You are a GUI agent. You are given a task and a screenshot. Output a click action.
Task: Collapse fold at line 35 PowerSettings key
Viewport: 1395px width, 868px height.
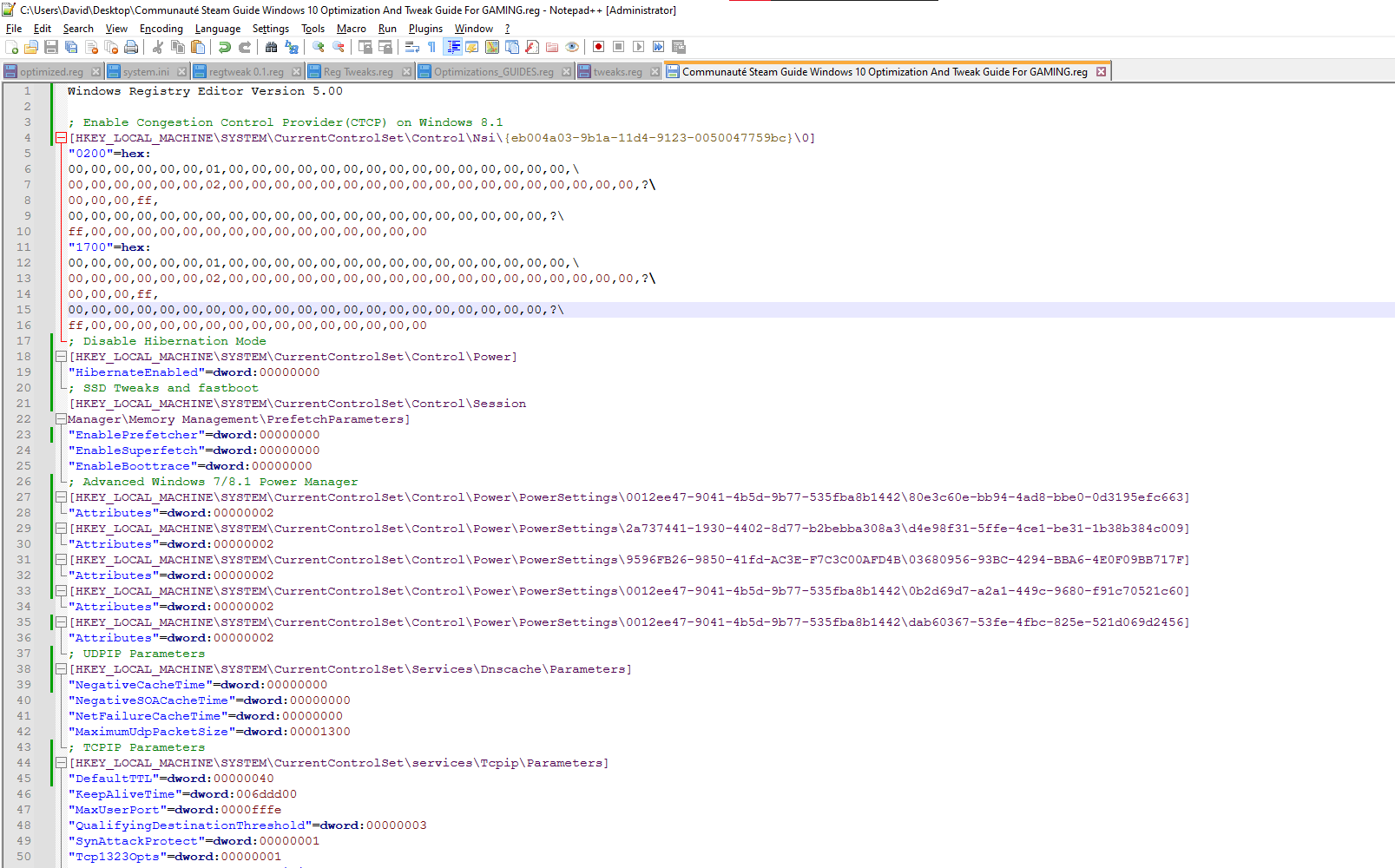coord(61,622)
